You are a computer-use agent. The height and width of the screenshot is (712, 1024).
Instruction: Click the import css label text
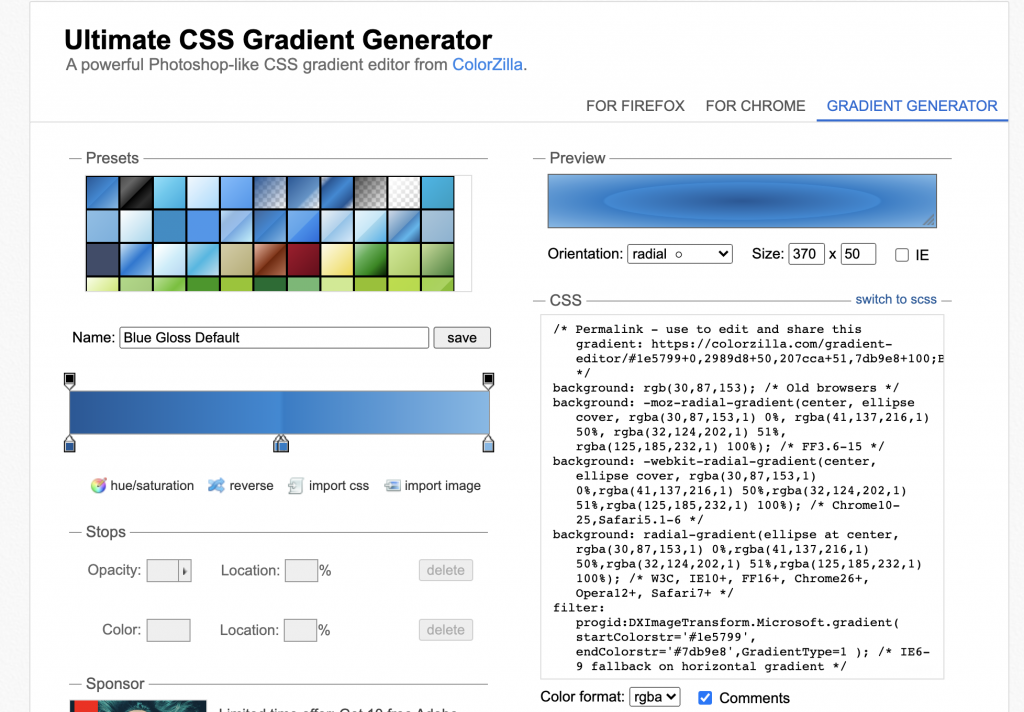coord(338,485)
